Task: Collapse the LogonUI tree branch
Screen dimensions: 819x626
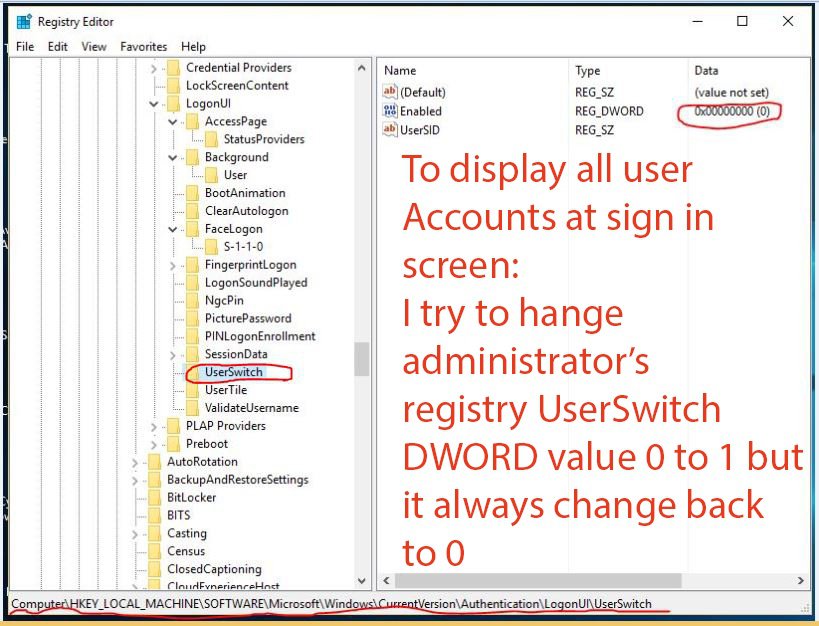Action: click(x=152, y=103)
